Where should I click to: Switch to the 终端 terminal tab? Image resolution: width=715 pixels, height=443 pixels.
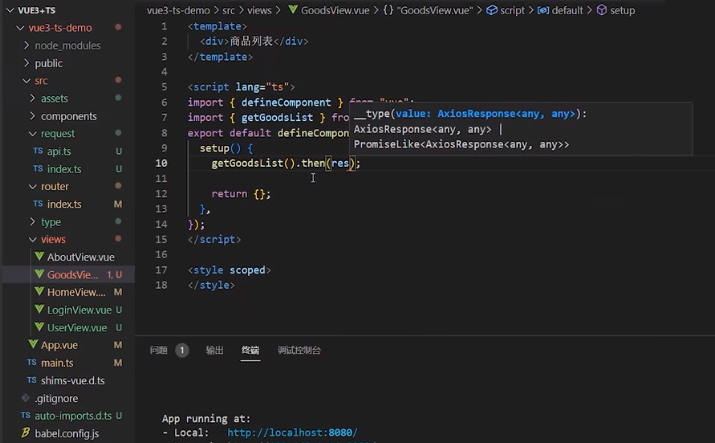pos(250,350)
